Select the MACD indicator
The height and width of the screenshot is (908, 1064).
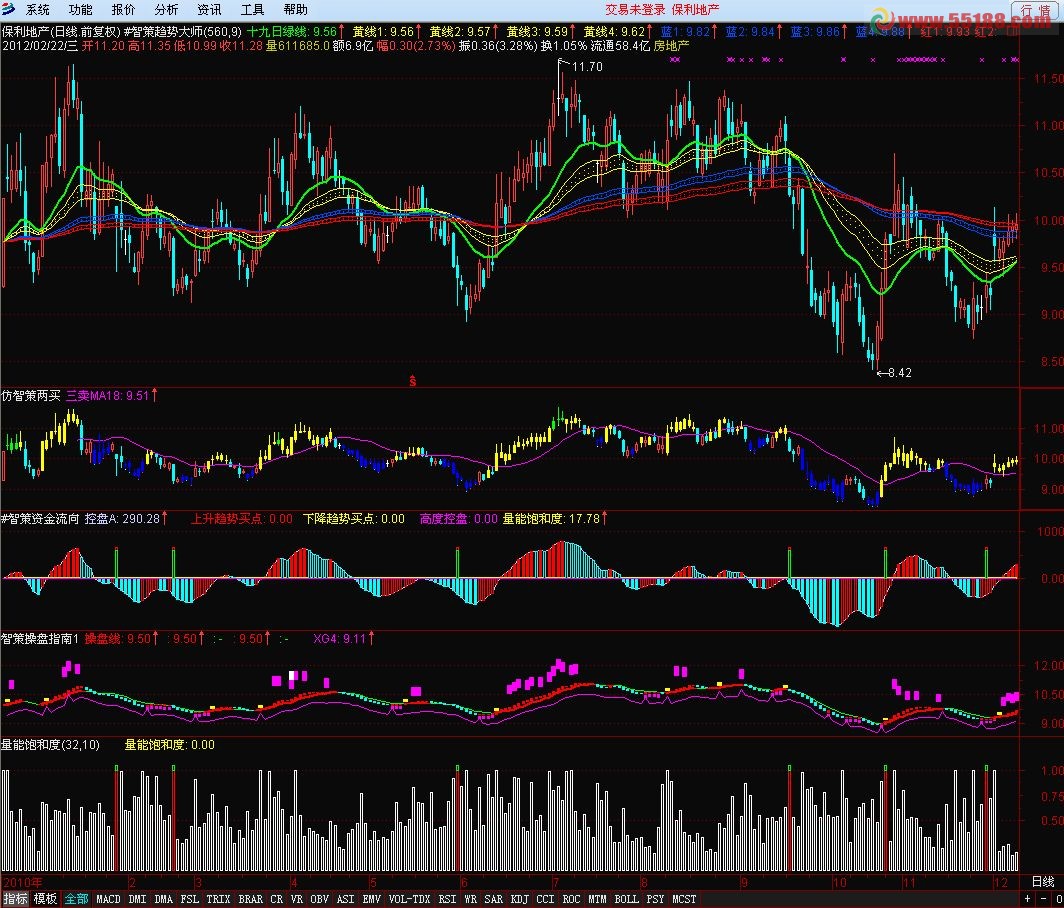(x=108, y=898)
